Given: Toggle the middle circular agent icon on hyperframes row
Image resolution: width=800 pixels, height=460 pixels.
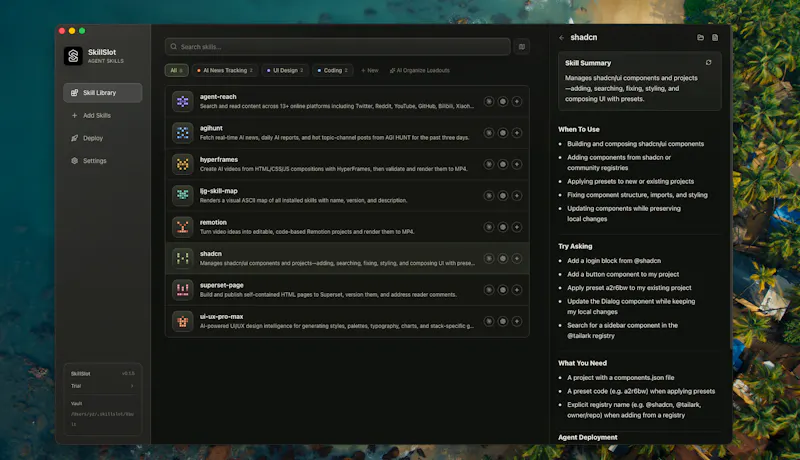Looking at the screenshot, I should point(503,164).
